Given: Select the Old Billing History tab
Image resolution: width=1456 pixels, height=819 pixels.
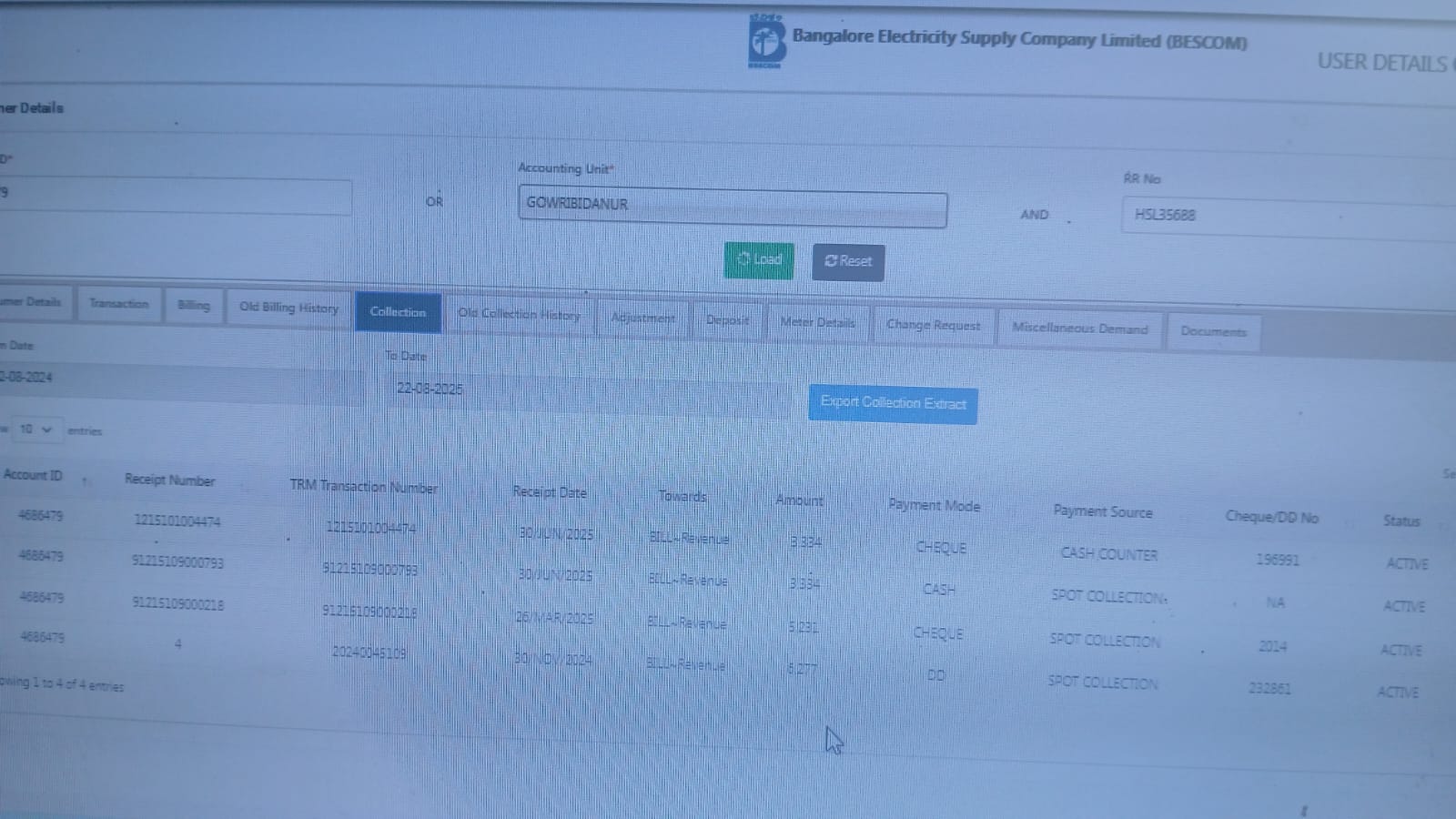Looking at the screenshot, I should 288,308.
